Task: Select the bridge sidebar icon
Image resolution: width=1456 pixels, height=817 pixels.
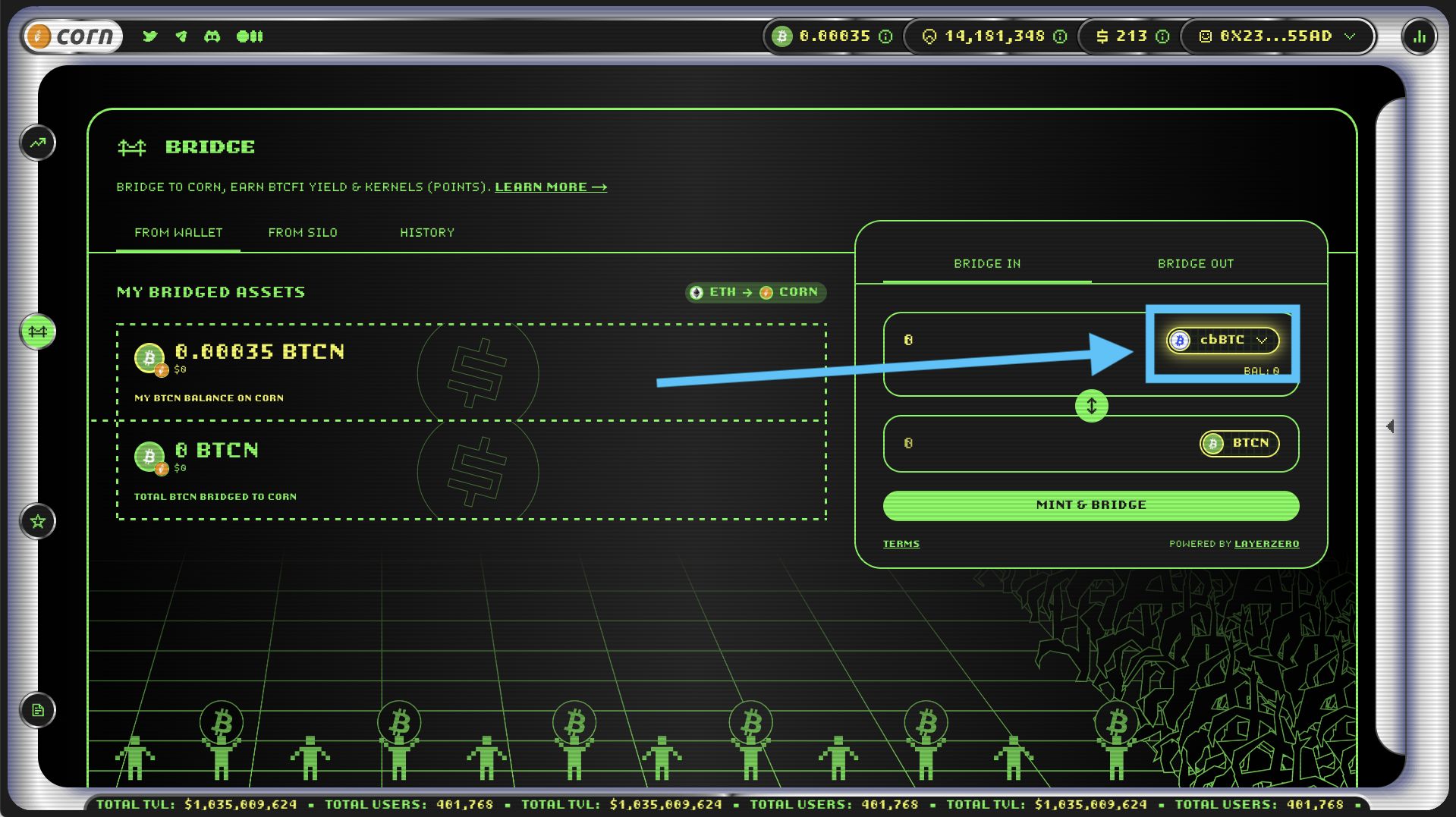Action: (x=38, y=332)
